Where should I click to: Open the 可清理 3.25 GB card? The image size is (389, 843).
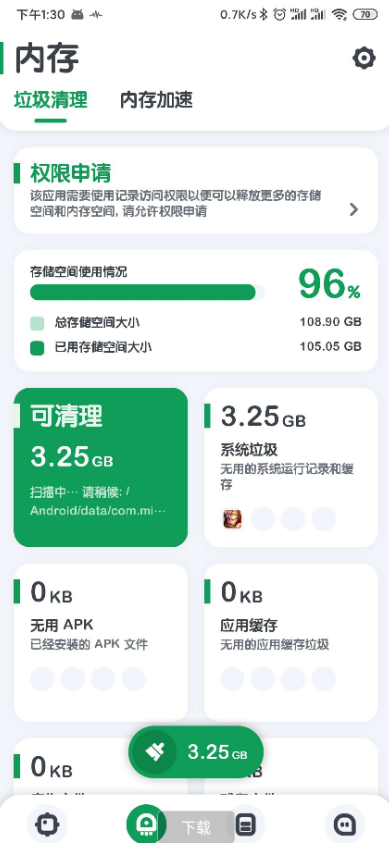click(100, 467)
